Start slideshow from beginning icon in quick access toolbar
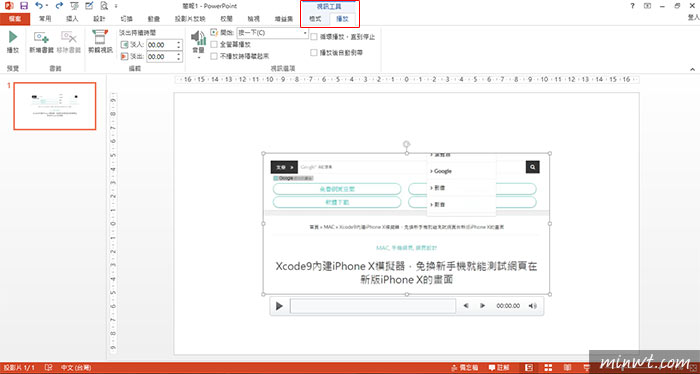This screenshot has height=374, width=700. pyautogui.click(x=75, y=6)
